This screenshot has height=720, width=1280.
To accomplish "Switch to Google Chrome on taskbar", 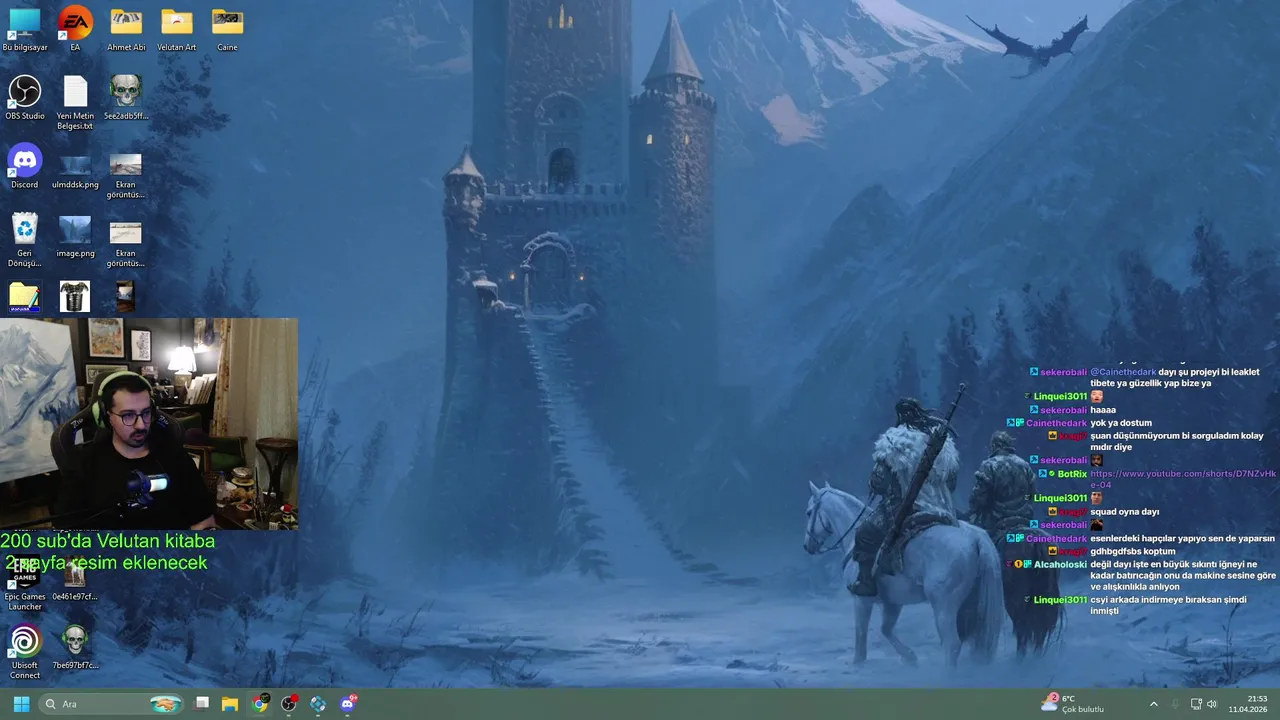I will [x=260, y=704].
